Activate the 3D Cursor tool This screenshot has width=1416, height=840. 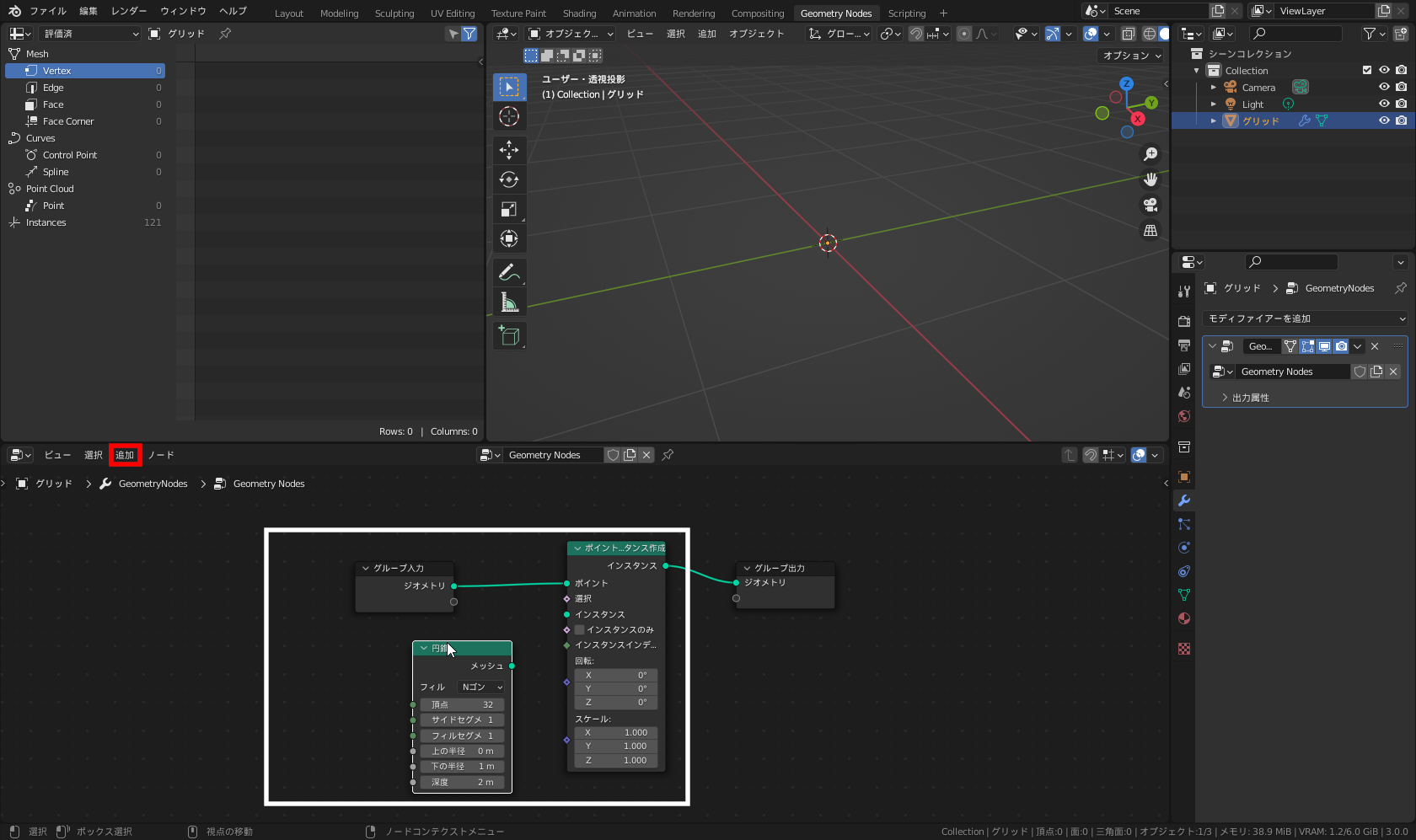coord(509,116)
